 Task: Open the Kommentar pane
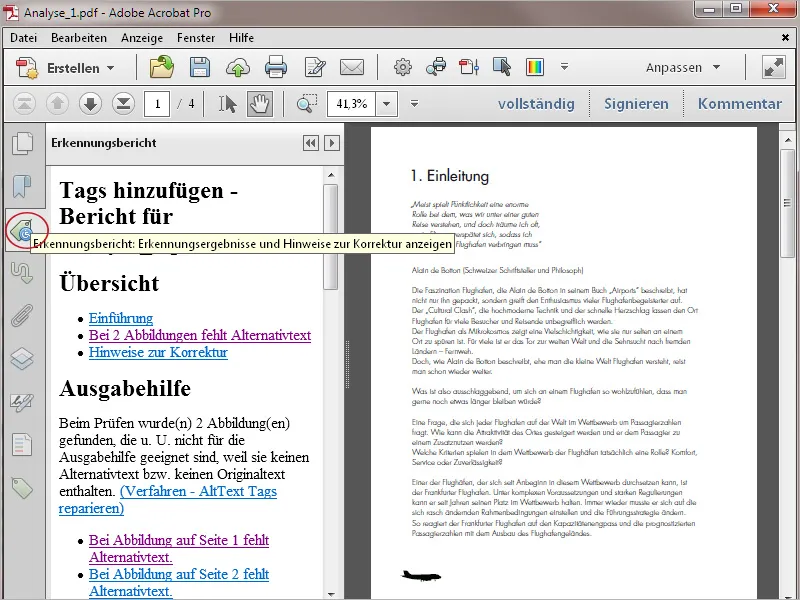[740, 104]
